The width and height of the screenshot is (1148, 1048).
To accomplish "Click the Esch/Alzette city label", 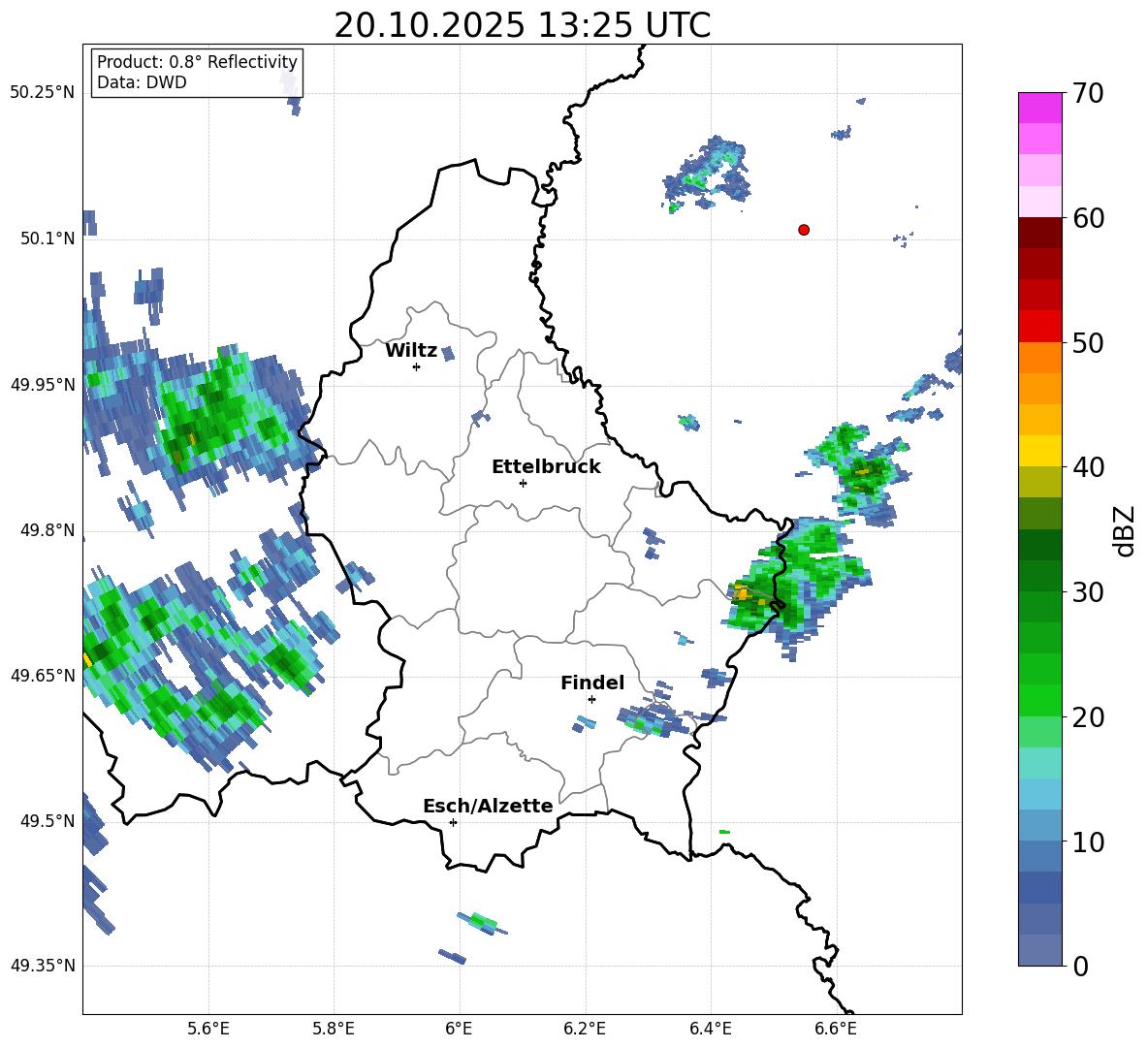I will tap(489, 806).
